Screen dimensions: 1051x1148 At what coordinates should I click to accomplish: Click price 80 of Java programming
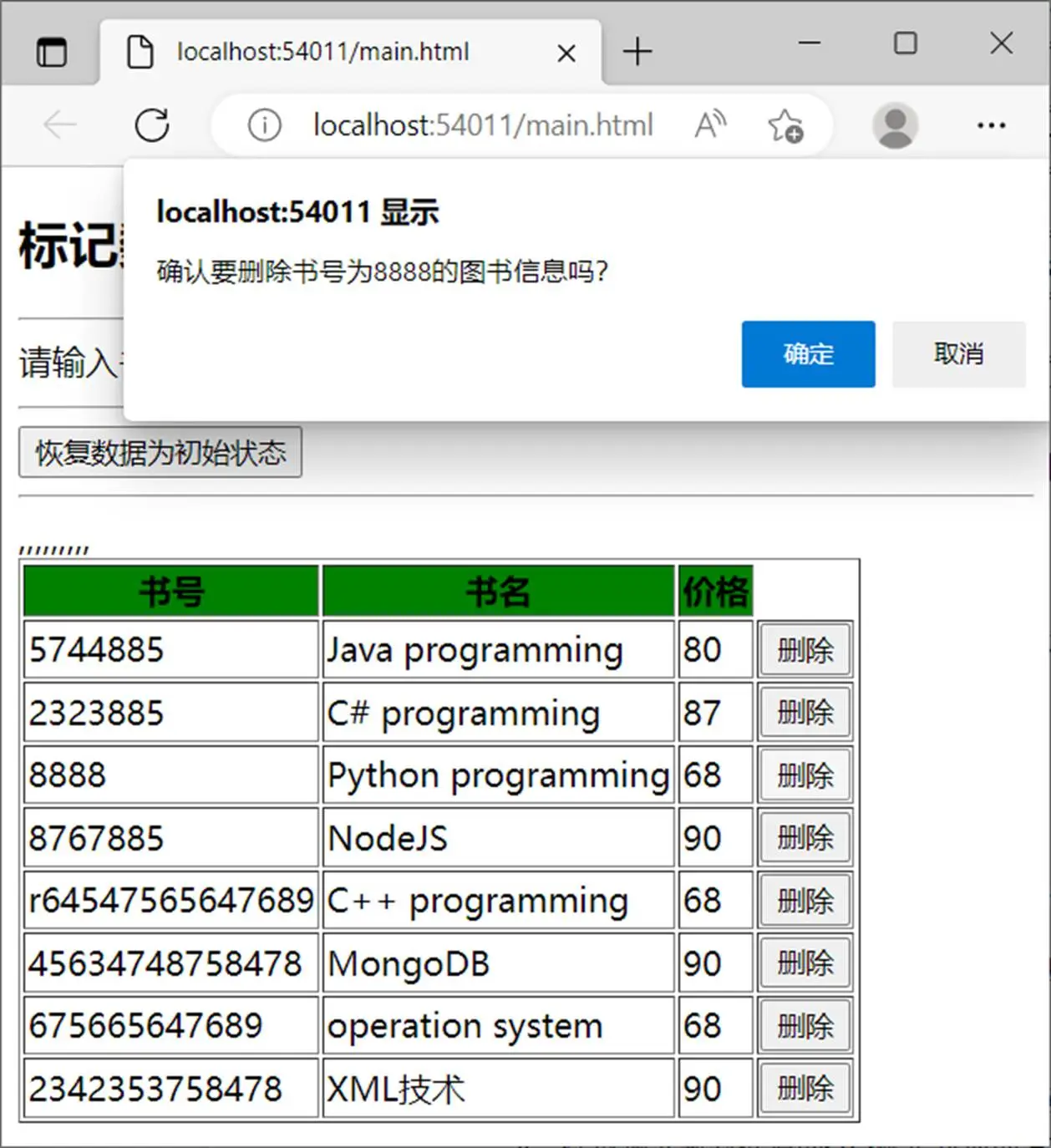point(716,649)
